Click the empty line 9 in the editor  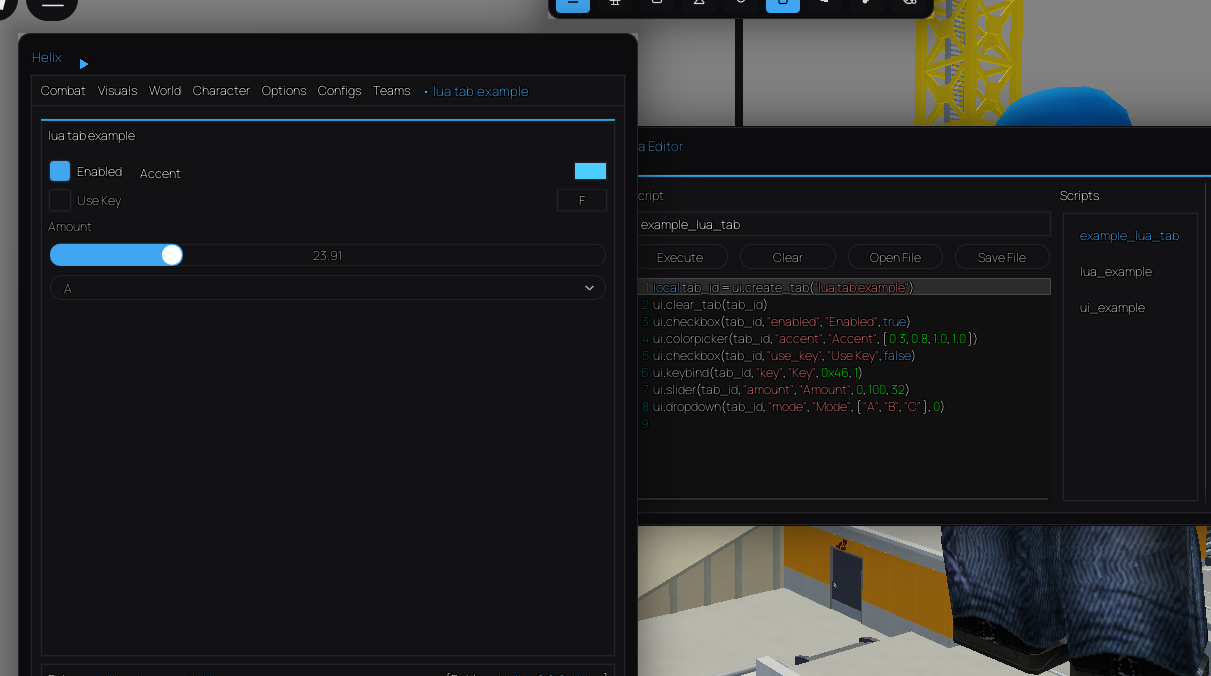point(844,423)
